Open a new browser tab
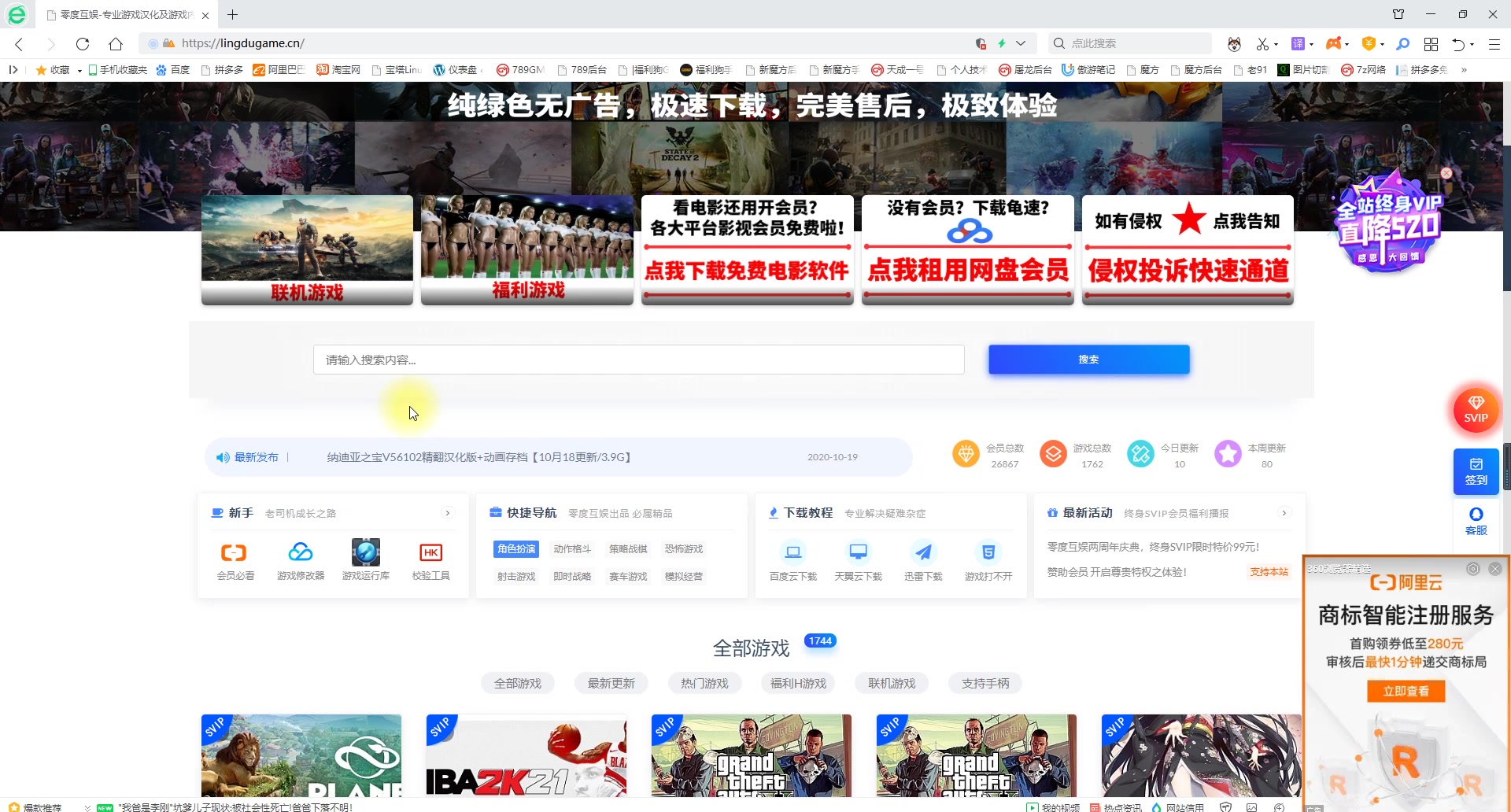This screenshot has height=812, width=1511. pos(232,14)
